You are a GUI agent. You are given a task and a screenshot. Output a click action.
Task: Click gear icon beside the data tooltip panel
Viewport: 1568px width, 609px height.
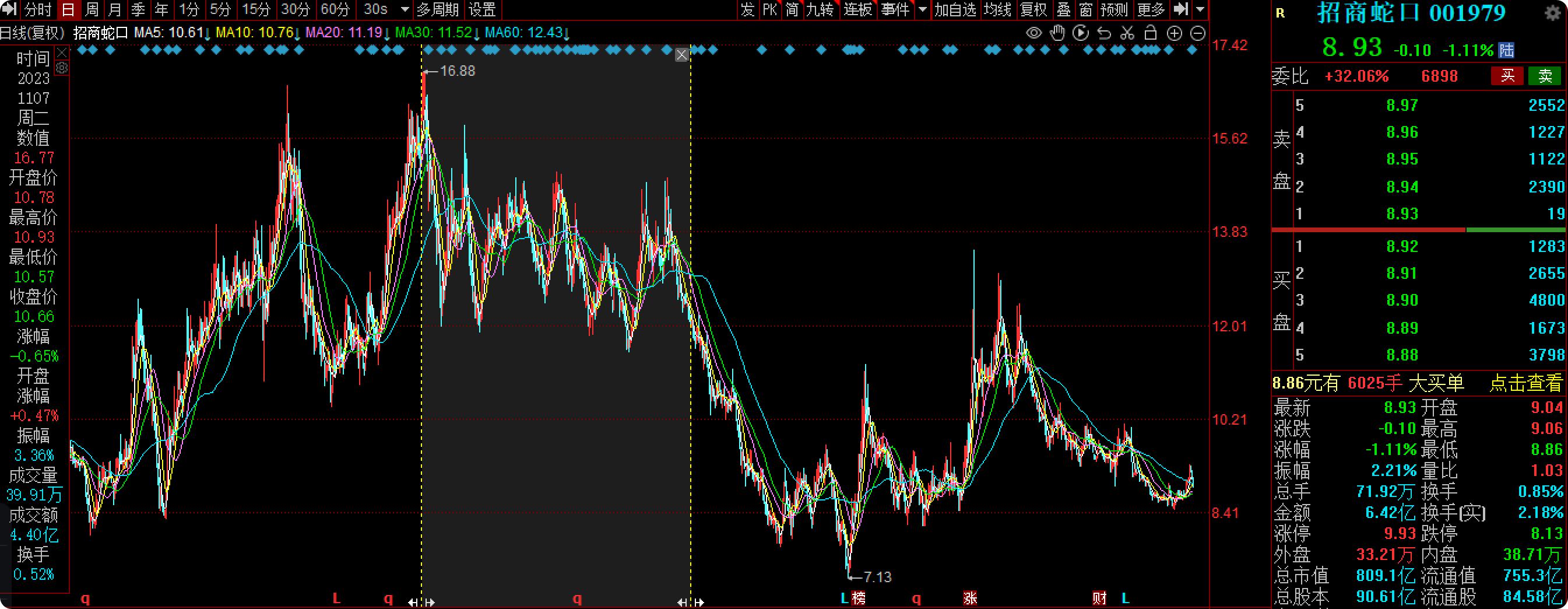pyautogui.click(x=62, y=68)
